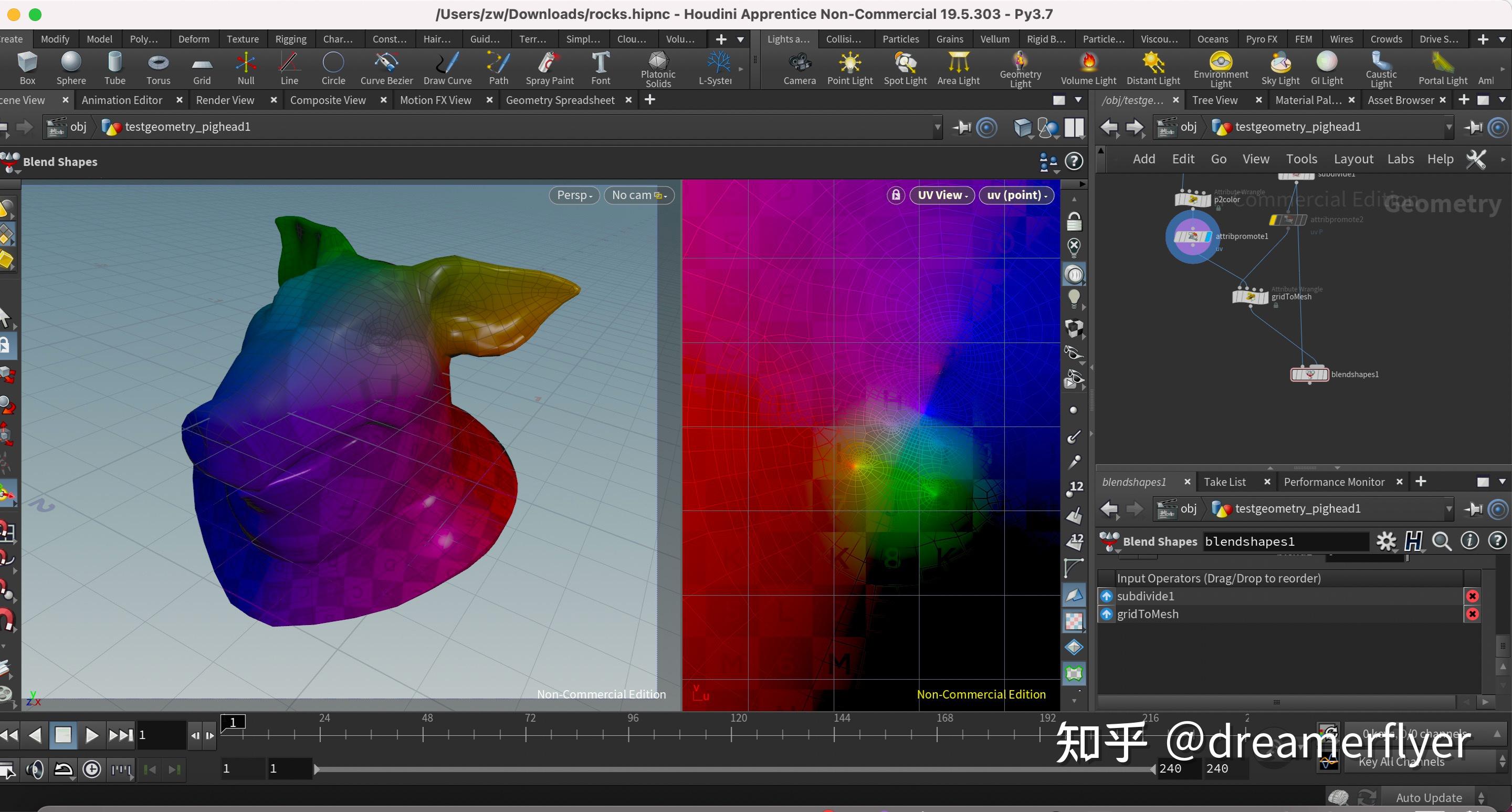Viewport: 1512px width, 812px height.
Task: Add a Sky Light from the Lights shelf
Action: pos(1280,66)
